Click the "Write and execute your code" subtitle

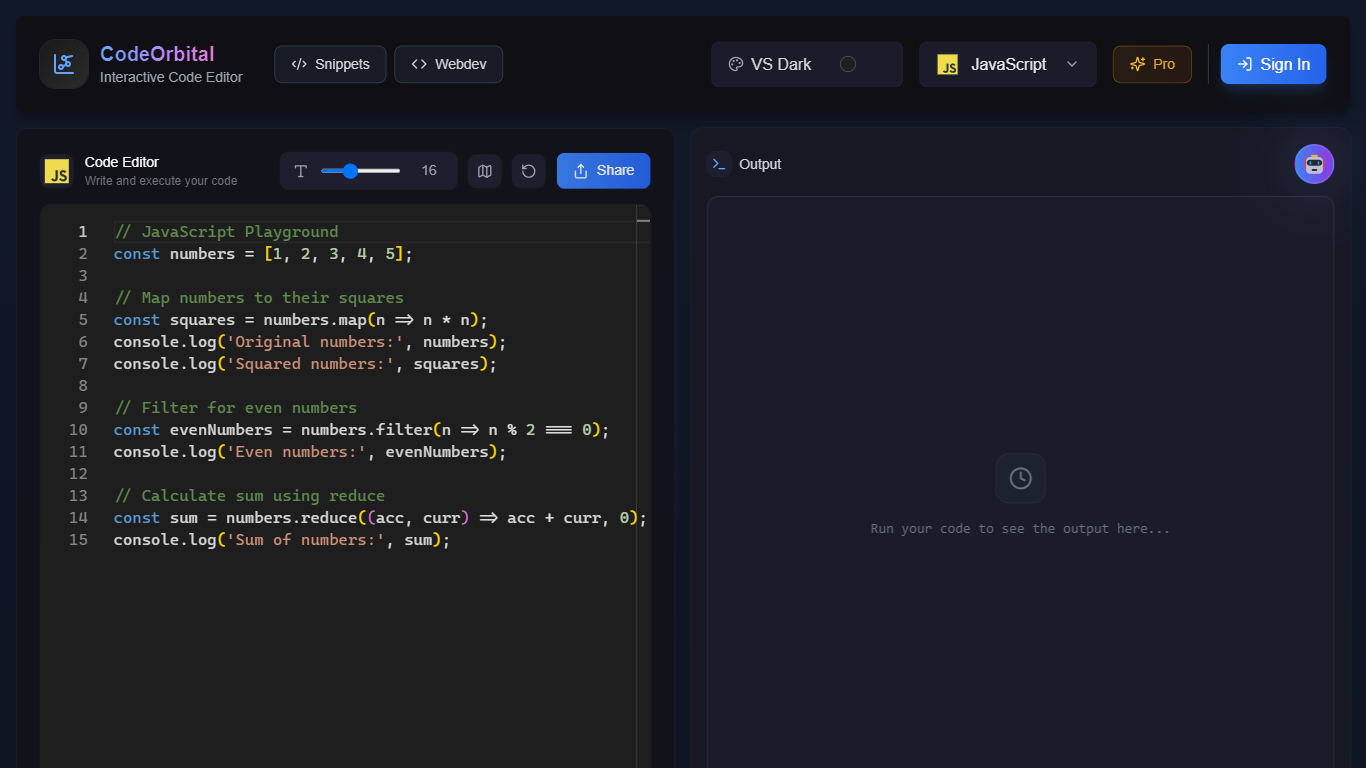161,181
